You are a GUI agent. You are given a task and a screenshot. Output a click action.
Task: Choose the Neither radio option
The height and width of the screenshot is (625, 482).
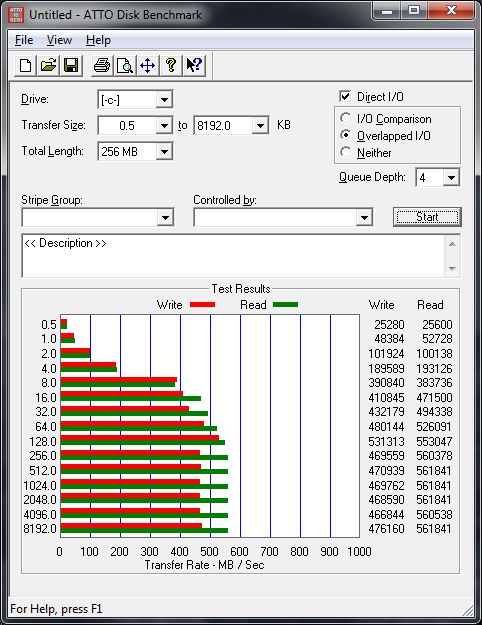click(x=345, y=152)
